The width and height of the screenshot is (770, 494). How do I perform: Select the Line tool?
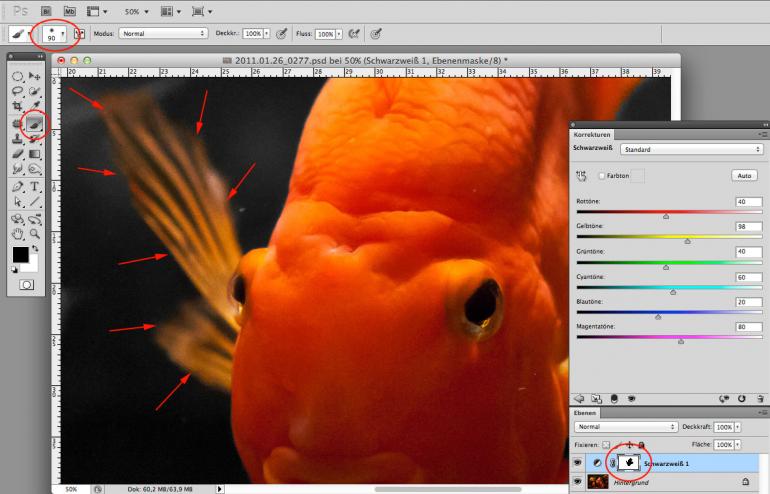[x=34, y=202]
